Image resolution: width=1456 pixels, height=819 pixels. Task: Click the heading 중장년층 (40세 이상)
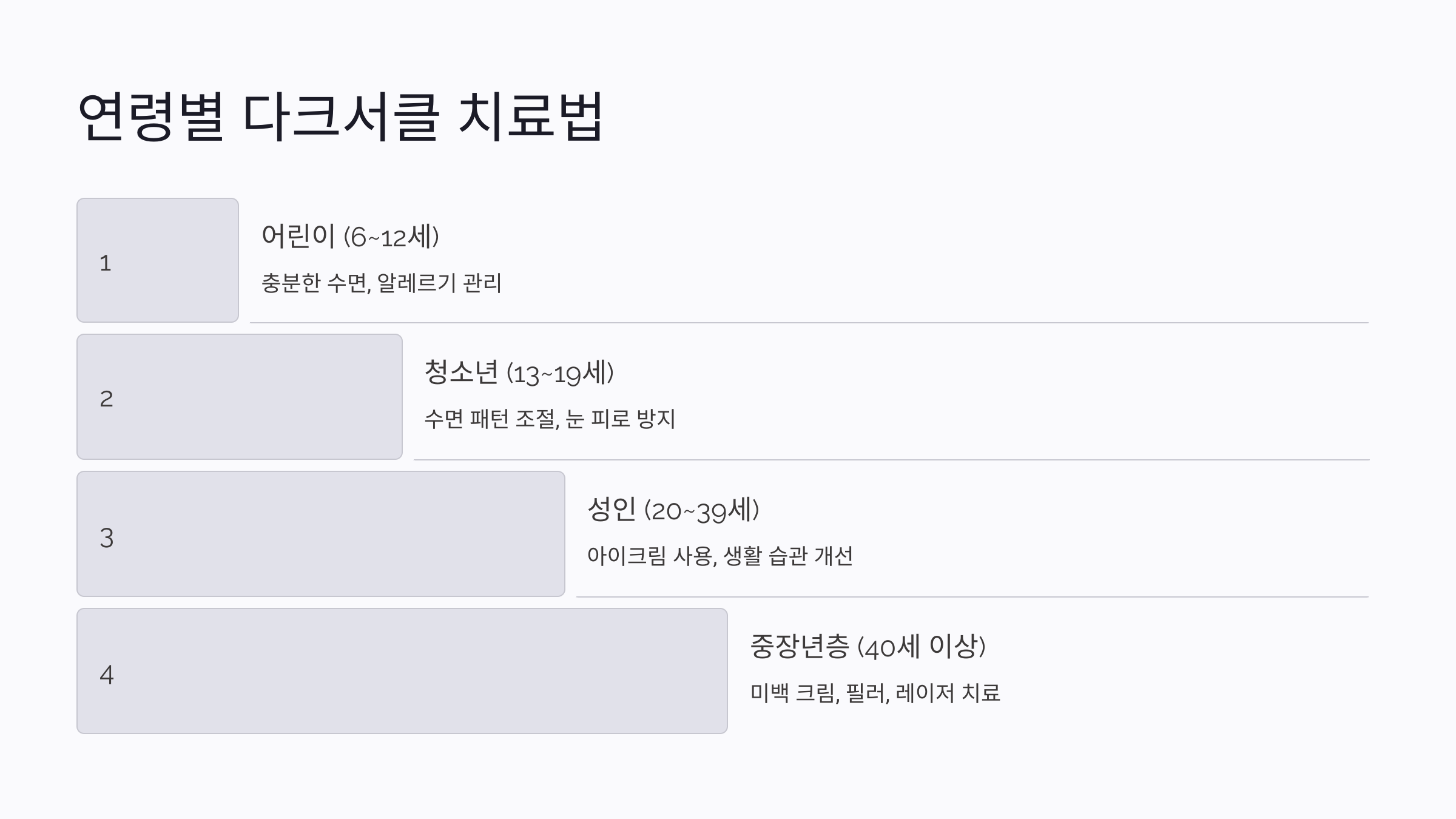[x=868, y=646]
